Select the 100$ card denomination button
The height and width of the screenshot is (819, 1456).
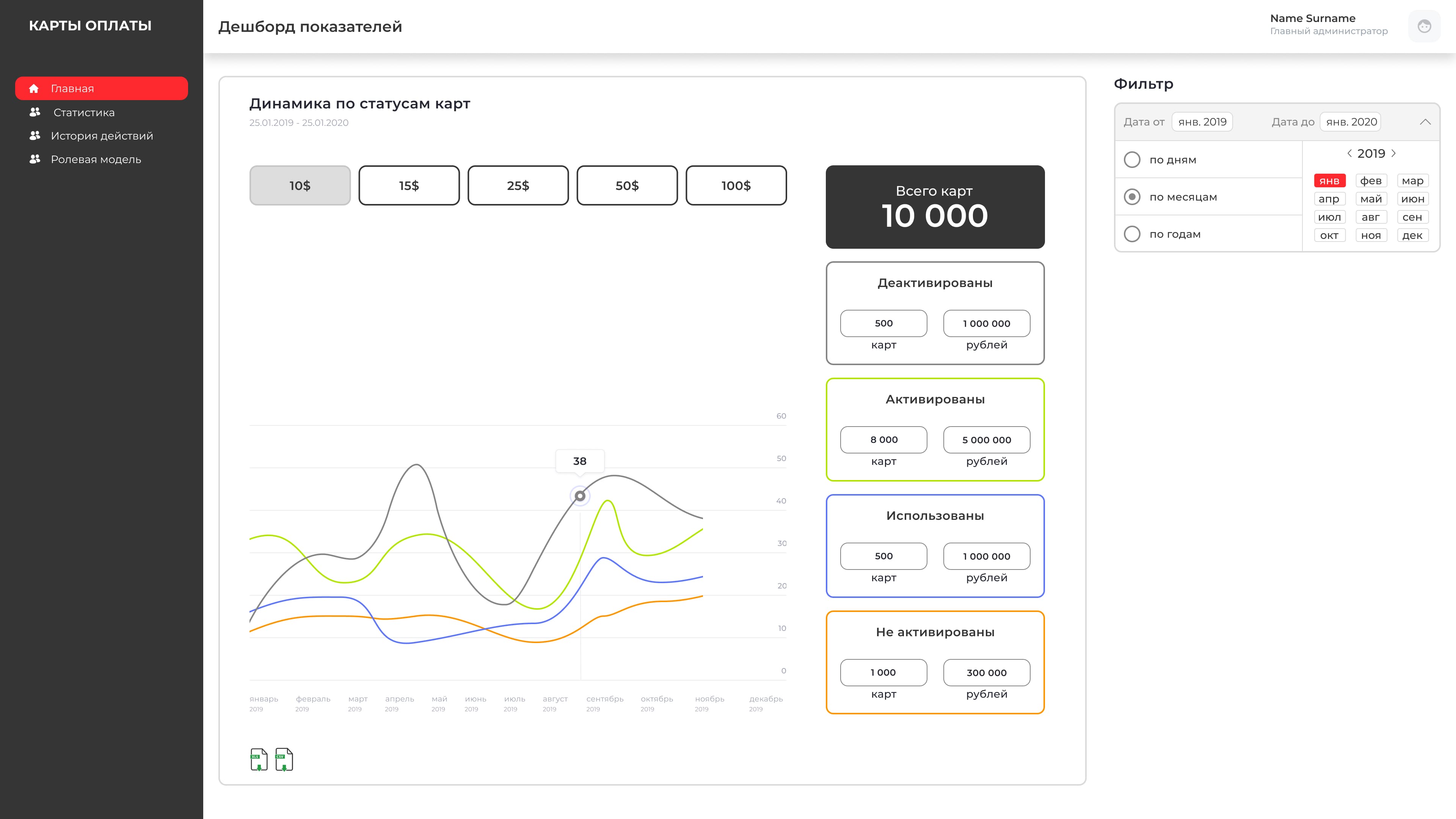coord(736,185)
